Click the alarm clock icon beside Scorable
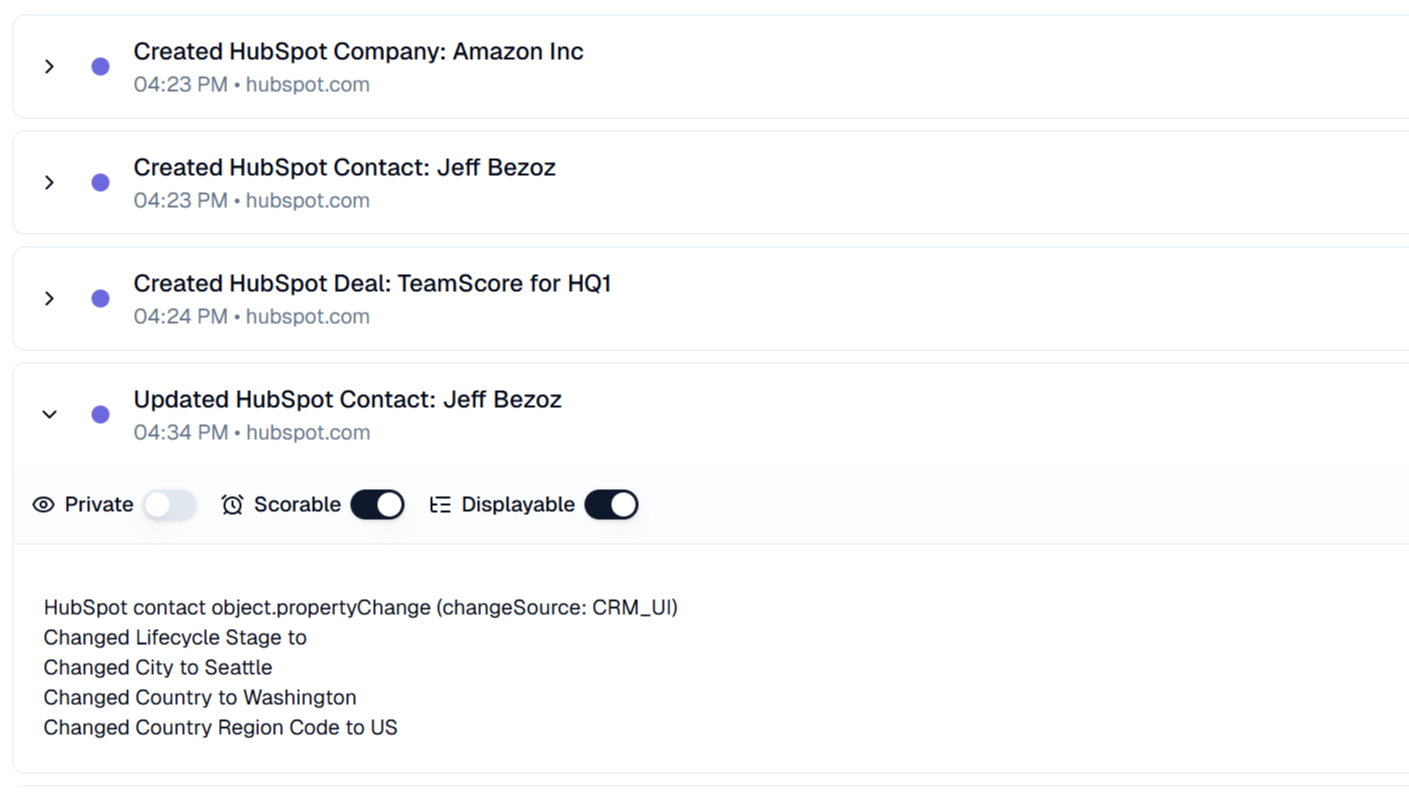The image size is (1409, 793). click(232, 505)
